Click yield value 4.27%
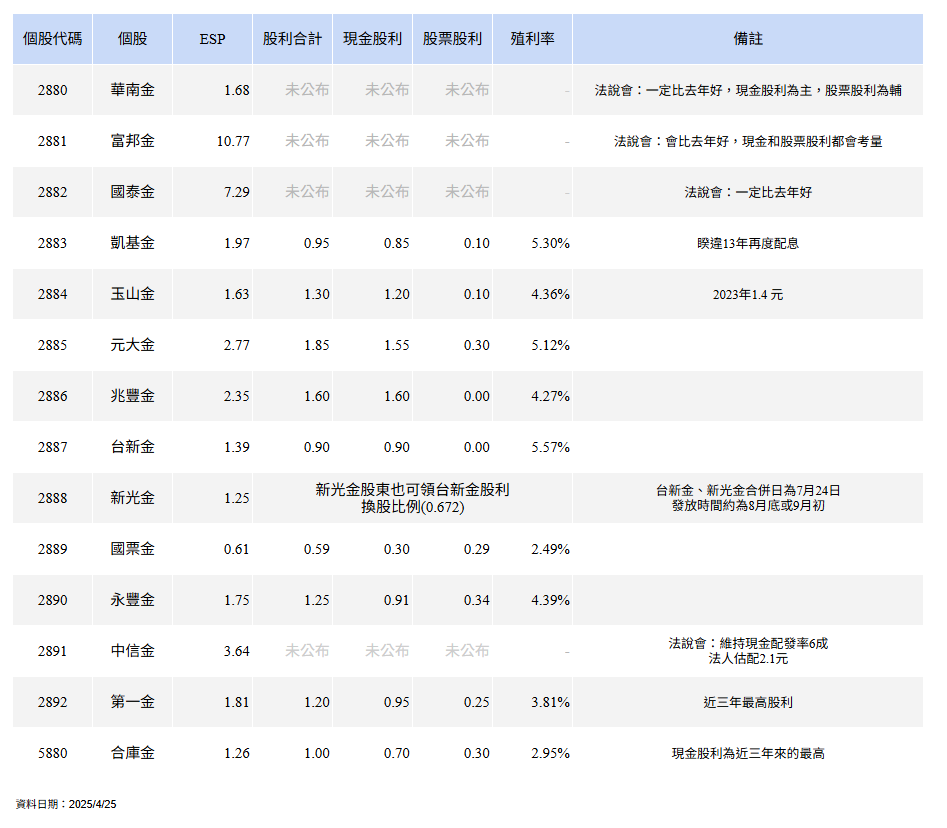 550,397
